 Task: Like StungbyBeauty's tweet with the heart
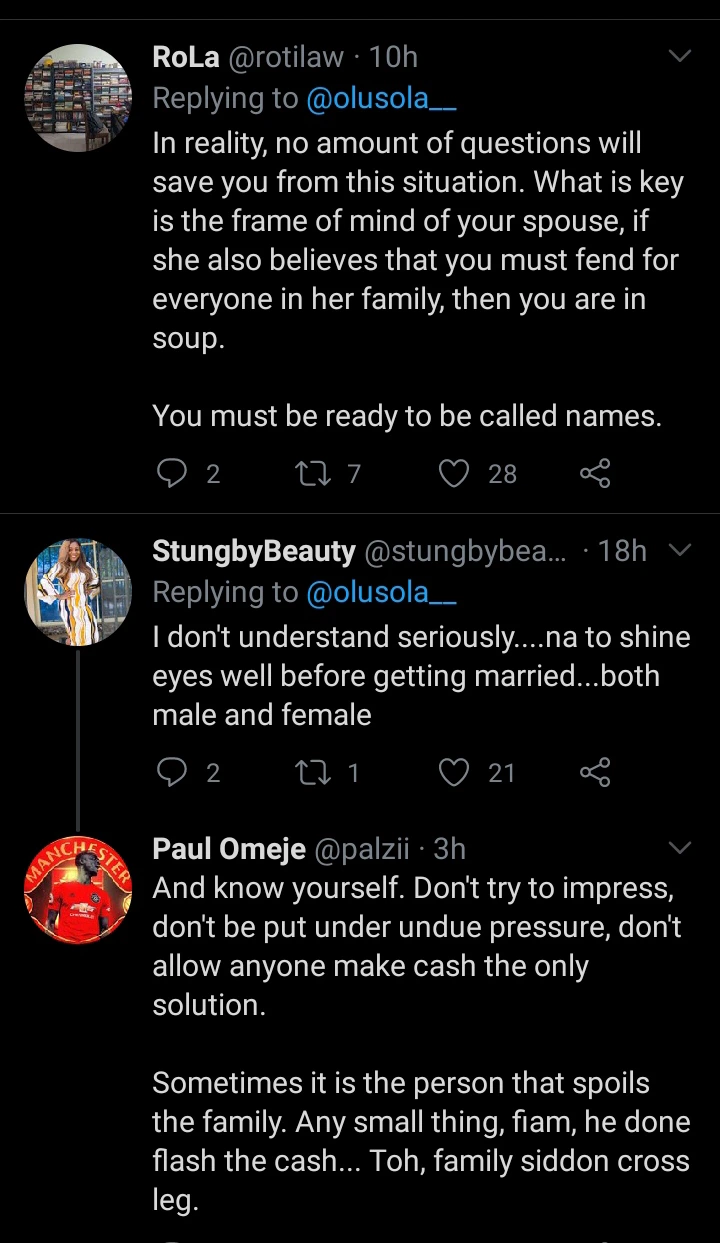[455, 771]
